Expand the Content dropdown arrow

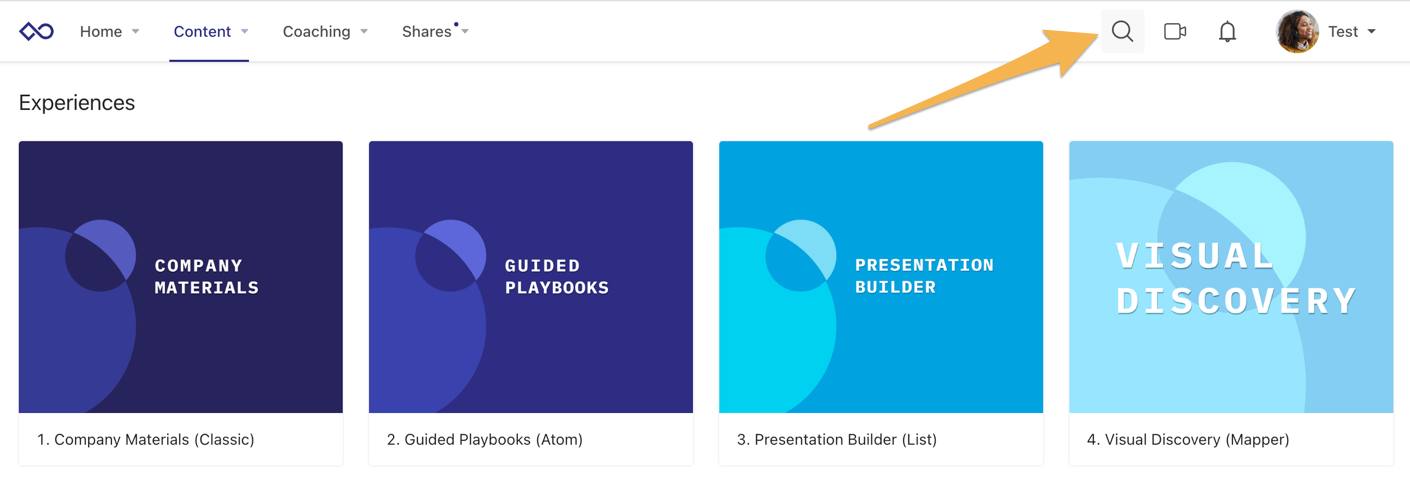[x=245, y=32]
